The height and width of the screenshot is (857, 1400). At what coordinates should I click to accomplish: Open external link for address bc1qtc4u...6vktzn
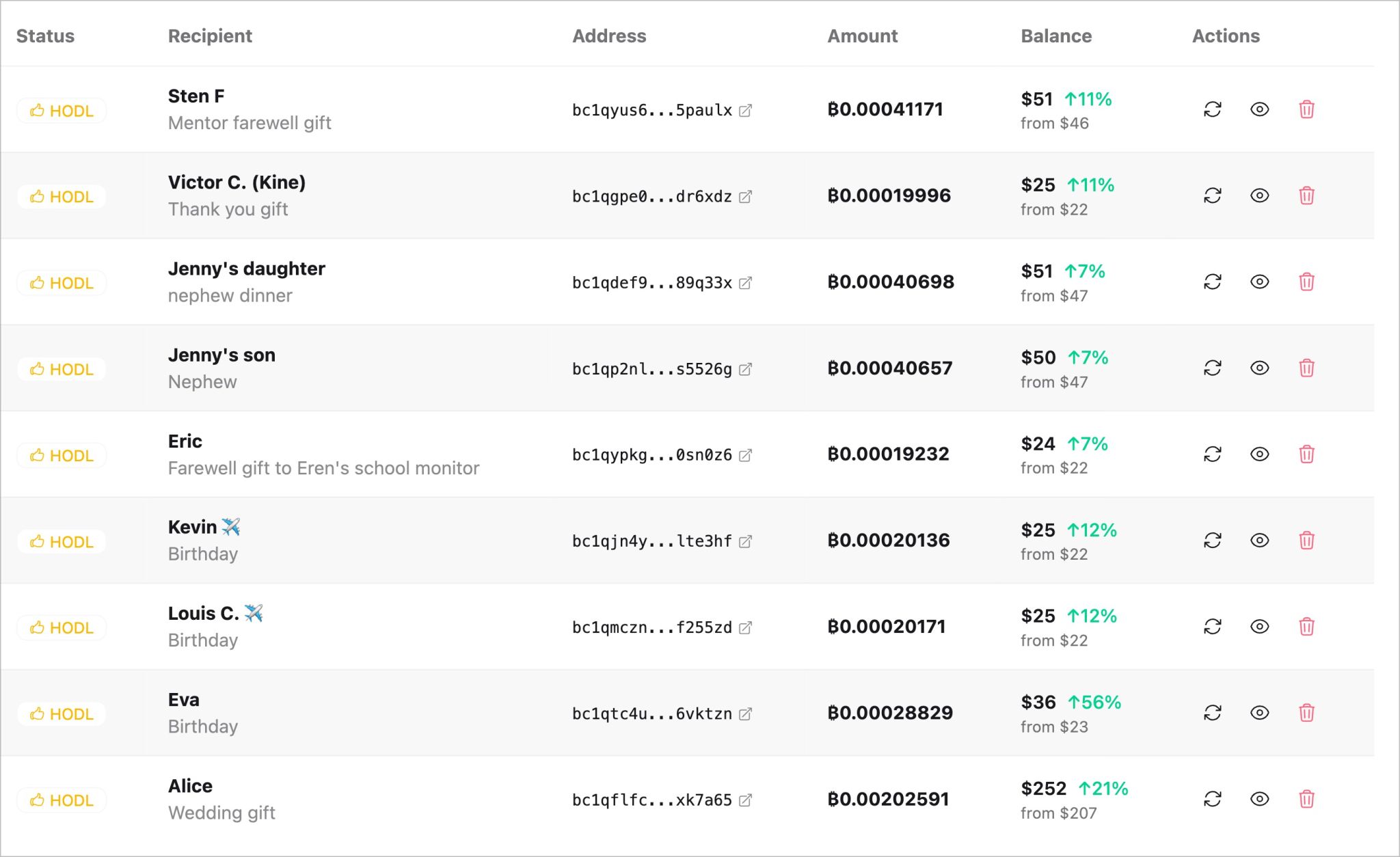(x=745, y=714)
